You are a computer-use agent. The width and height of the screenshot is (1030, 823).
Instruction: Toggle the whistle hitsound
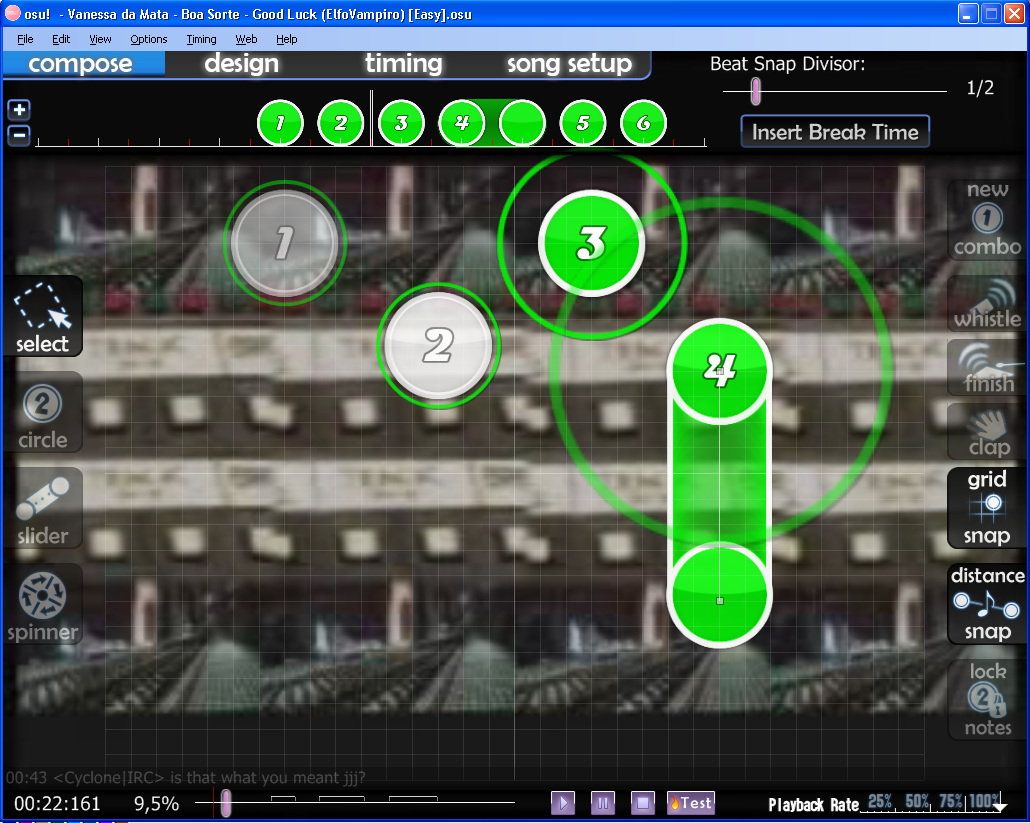coord(987,303)
